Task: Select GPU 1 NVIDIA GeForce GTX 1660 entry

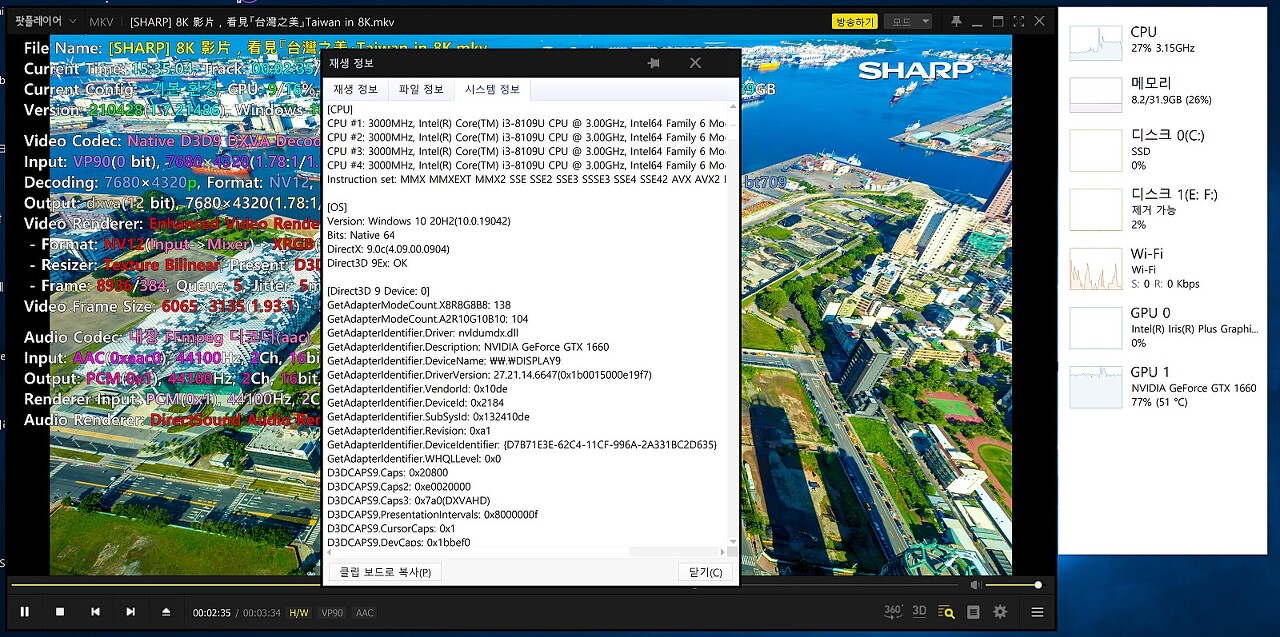Action: [x=1162, y=387]
